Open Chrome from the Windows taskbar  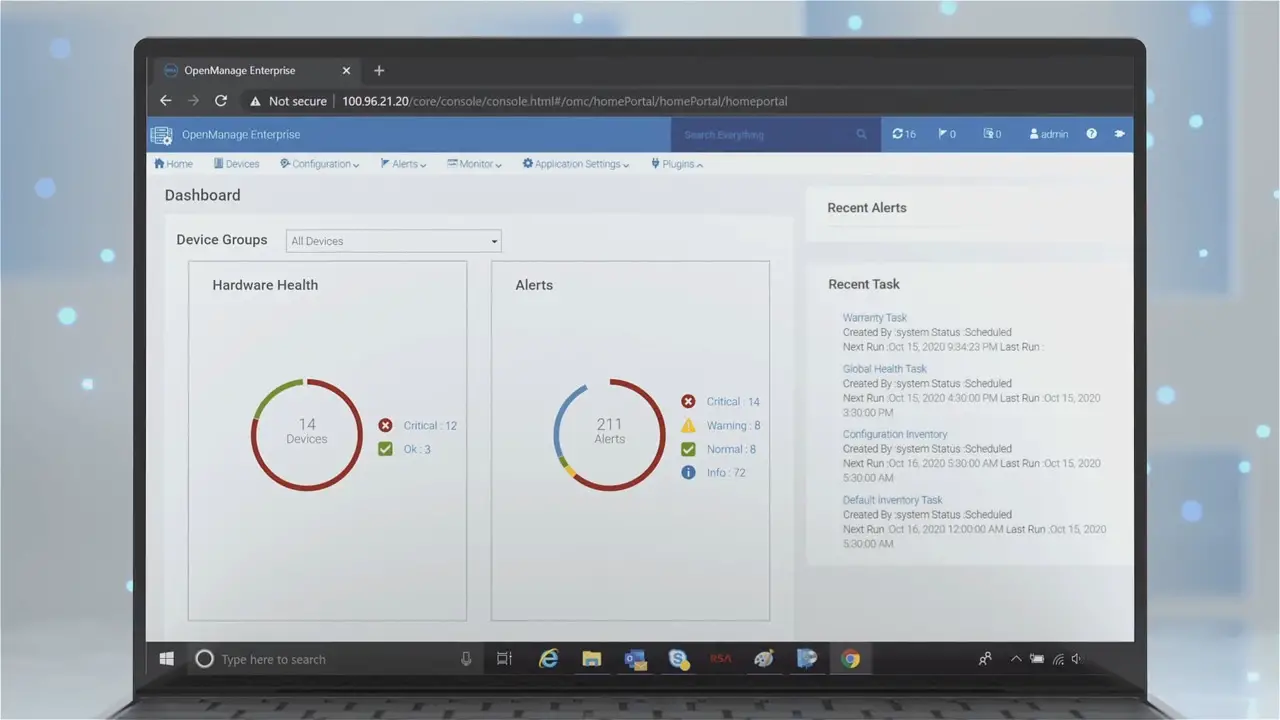[x=851, y=659]
